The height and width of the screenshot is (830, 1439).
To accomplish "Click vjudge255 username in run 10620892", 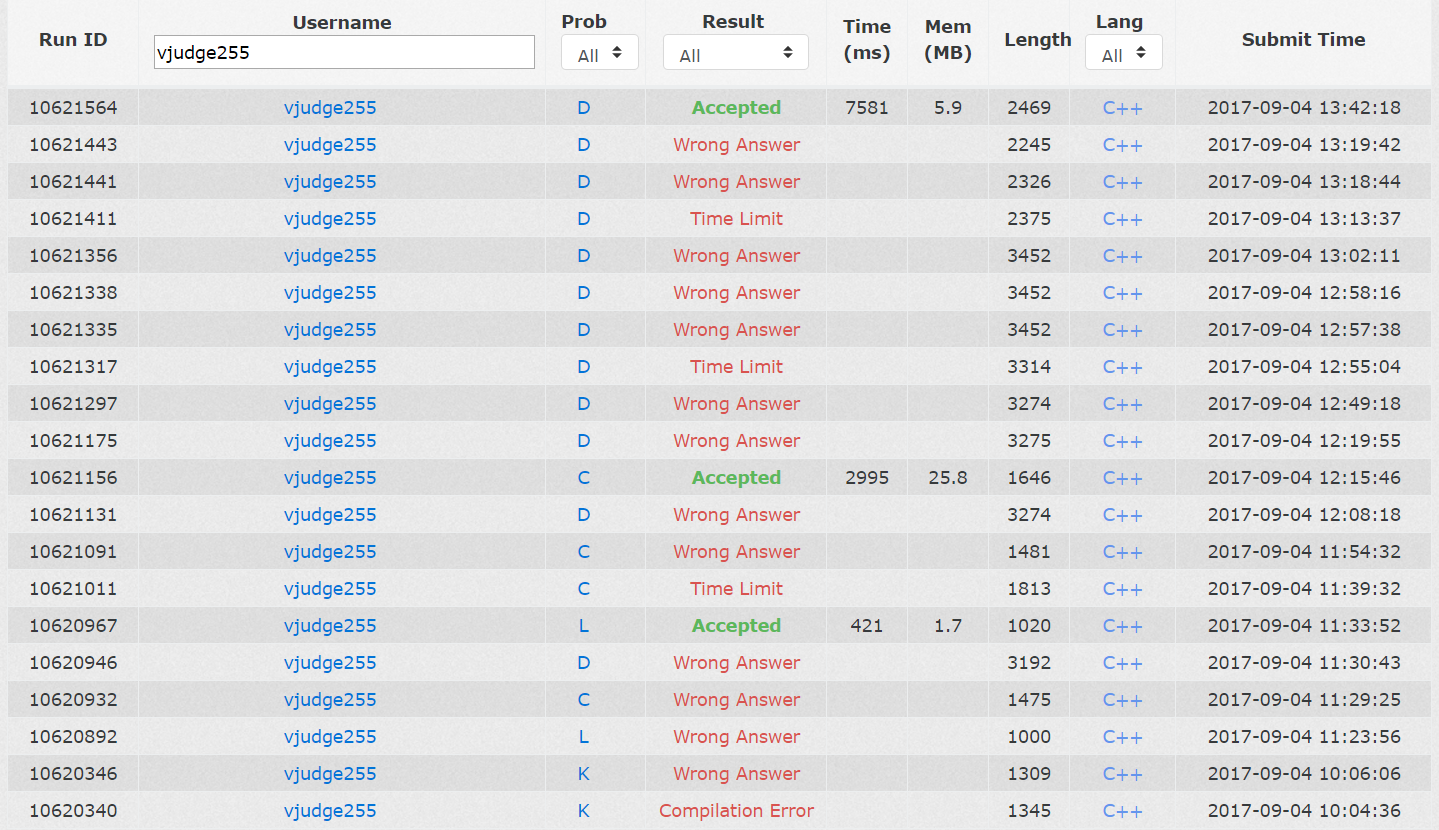I will (x=330, y=737).
